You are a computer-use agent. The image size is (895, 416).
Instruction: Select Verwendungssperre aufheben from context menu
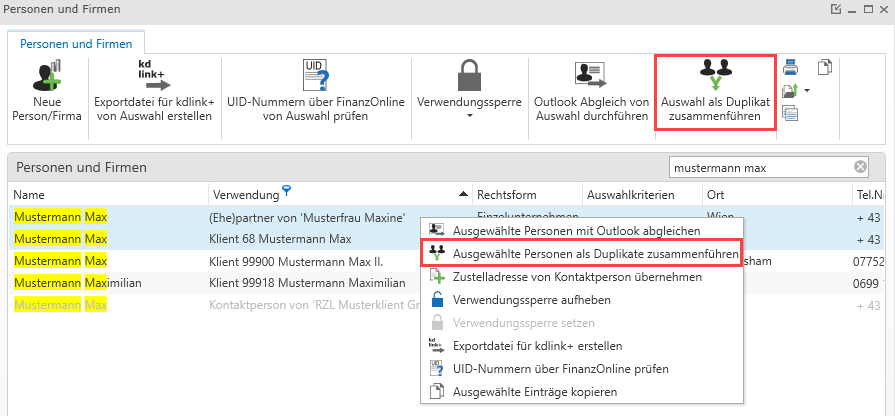[531, 299]
